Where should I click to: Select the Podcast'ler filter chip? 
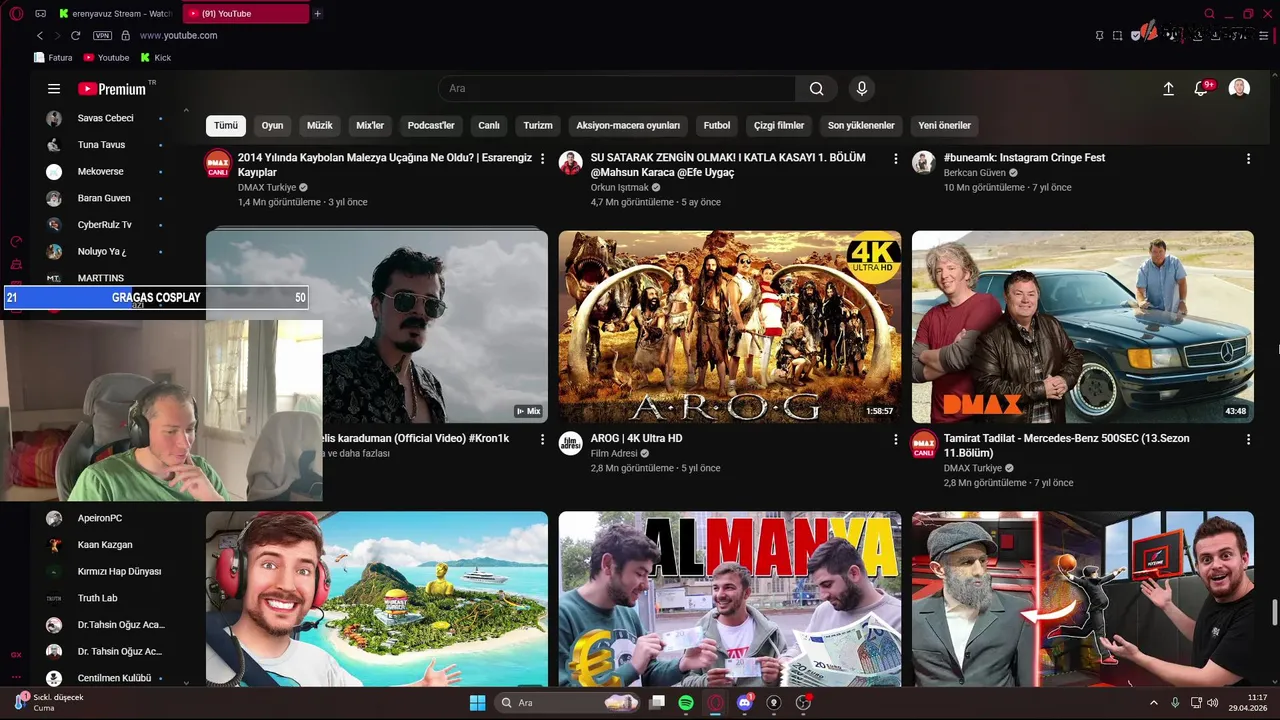431,126
